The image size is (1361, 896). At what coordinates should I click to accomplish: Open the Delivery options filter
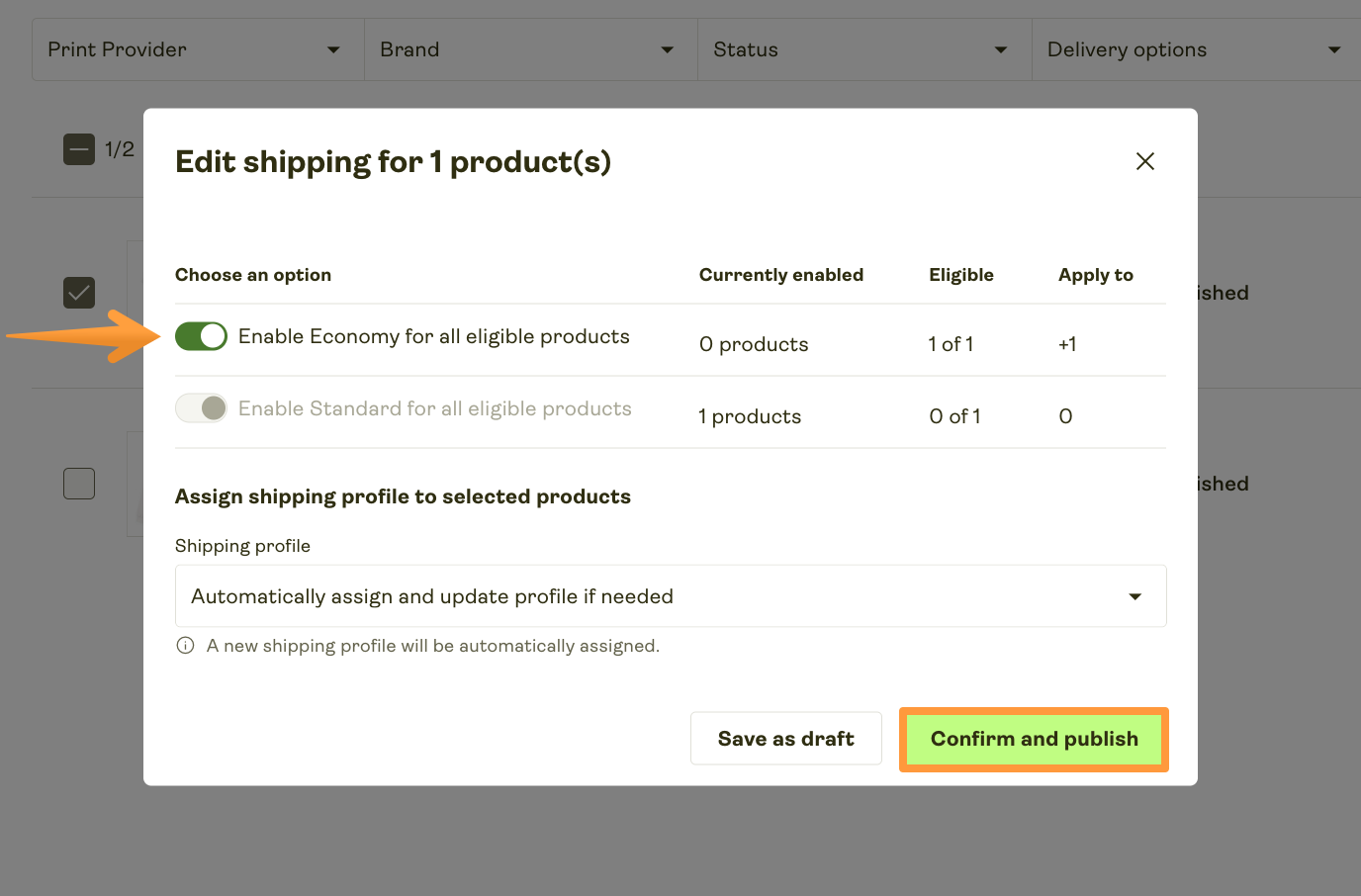[x=1195, y=48]
